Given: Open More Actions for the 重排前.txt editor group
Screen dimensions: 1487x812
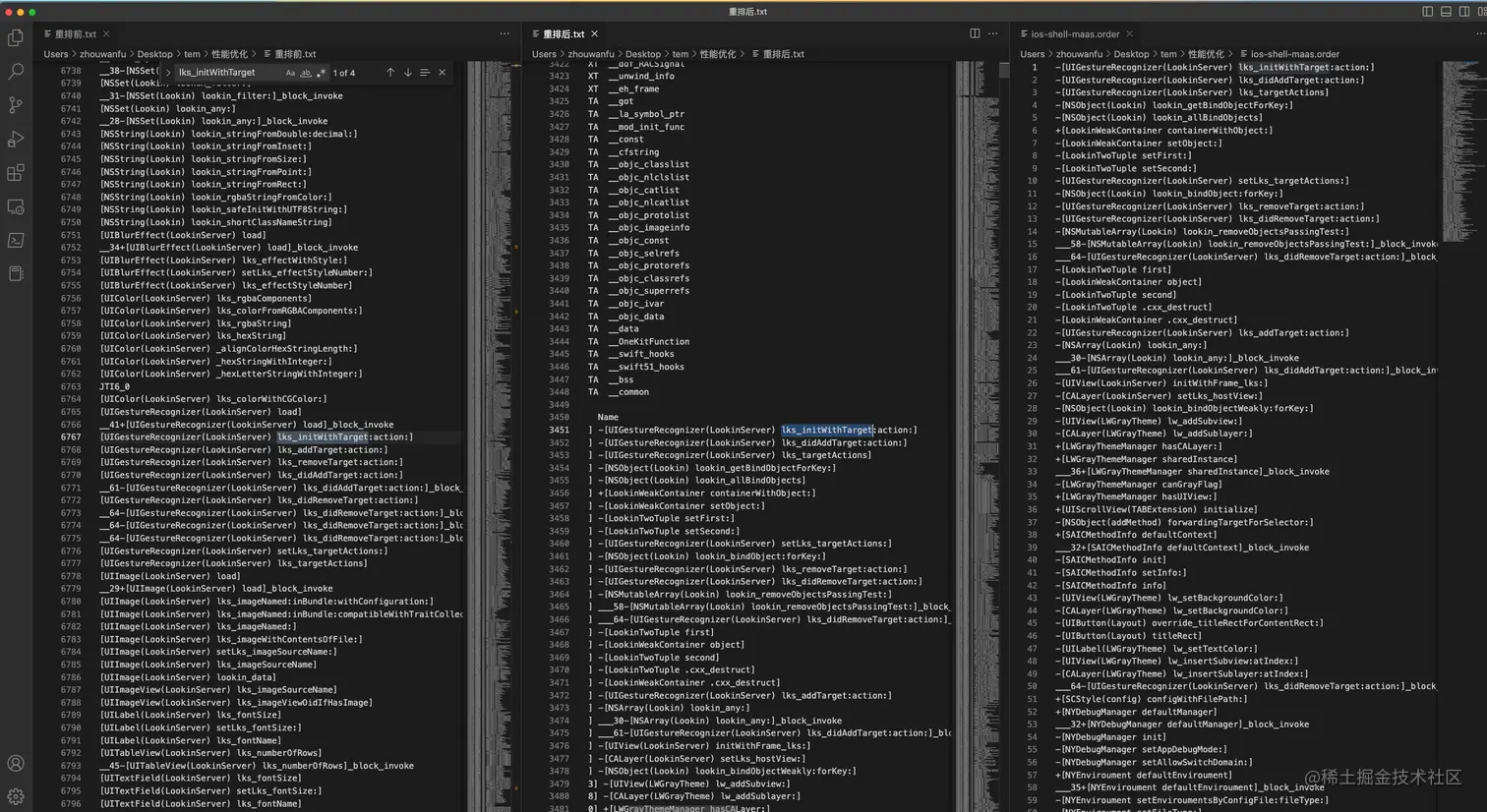Looking at the screenshot, I should (x=505, y=33).
